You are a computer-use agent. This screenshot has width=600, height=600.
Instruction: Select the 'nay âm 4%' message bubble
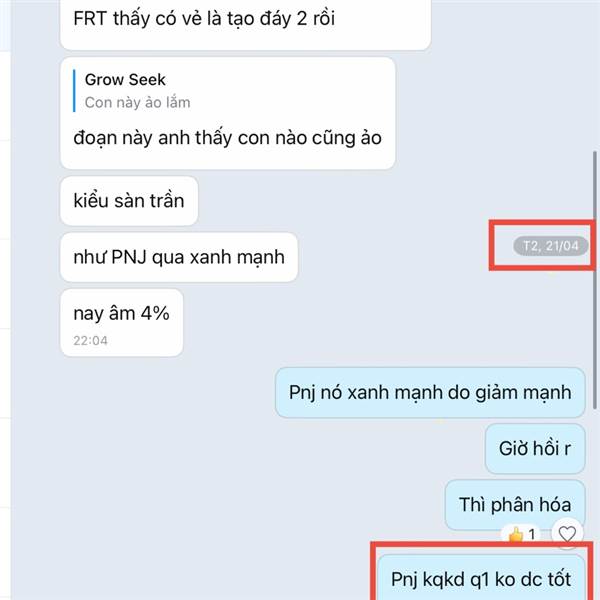(122, 323)
